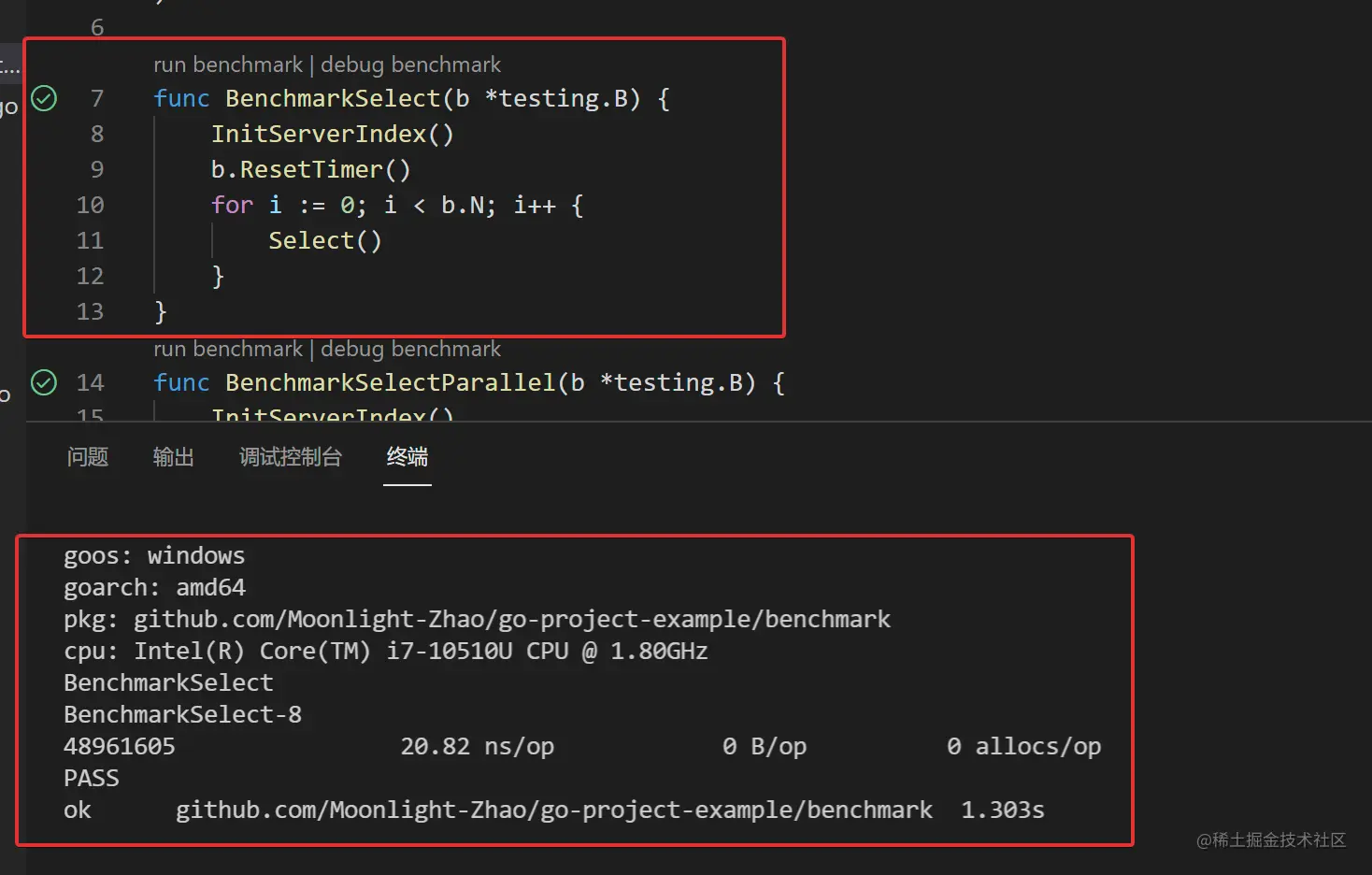Open the 输出 panel tab
Image resolution: width=1372 pixels, height=875 pixels.
pos(173,457)
